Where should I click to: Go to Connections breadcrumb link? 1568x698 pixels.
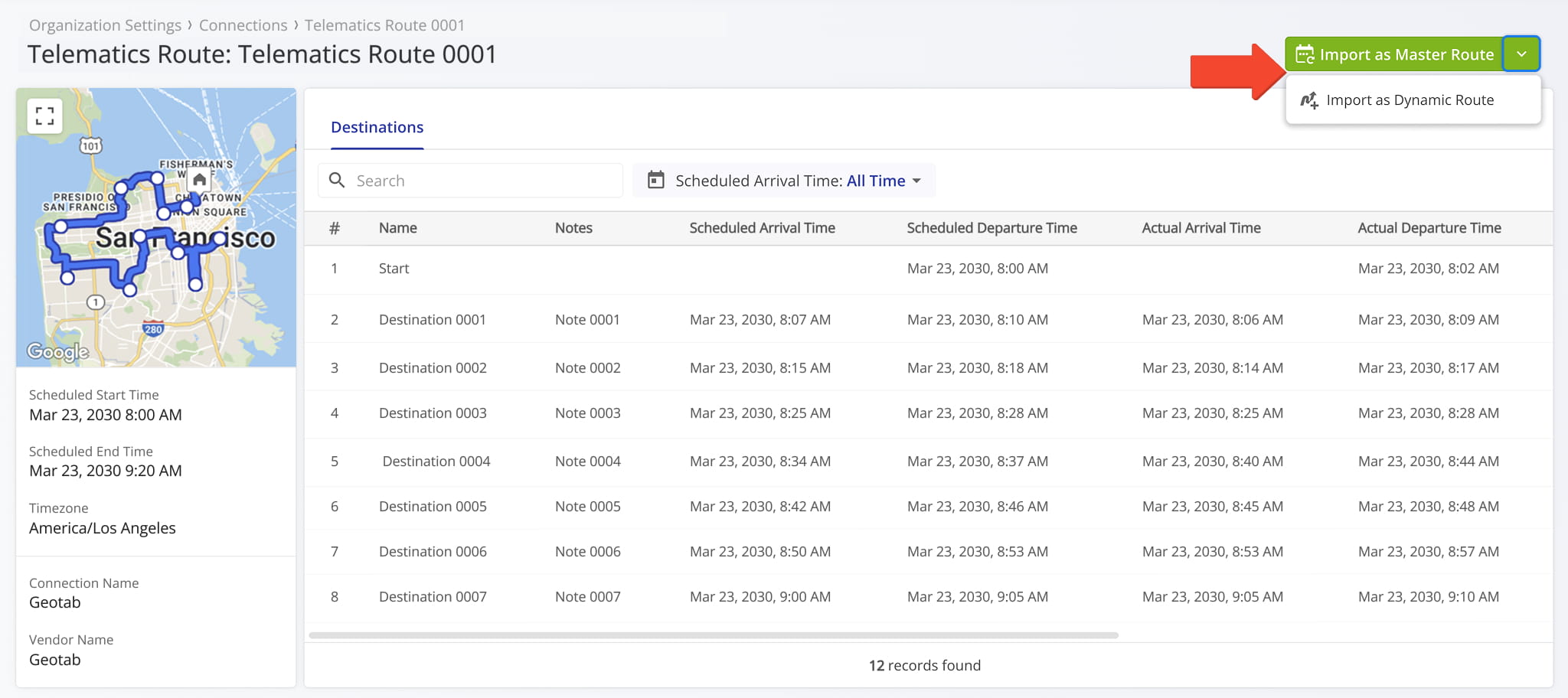coord(243,25)
